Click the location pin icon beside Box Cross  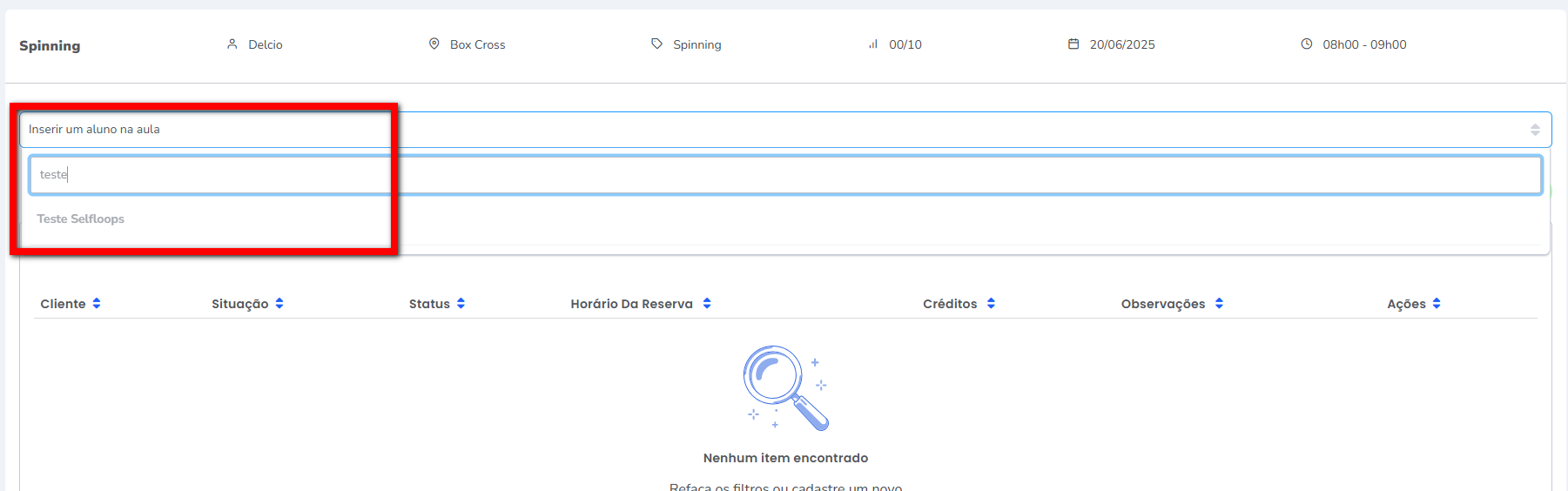coord(434,44)
